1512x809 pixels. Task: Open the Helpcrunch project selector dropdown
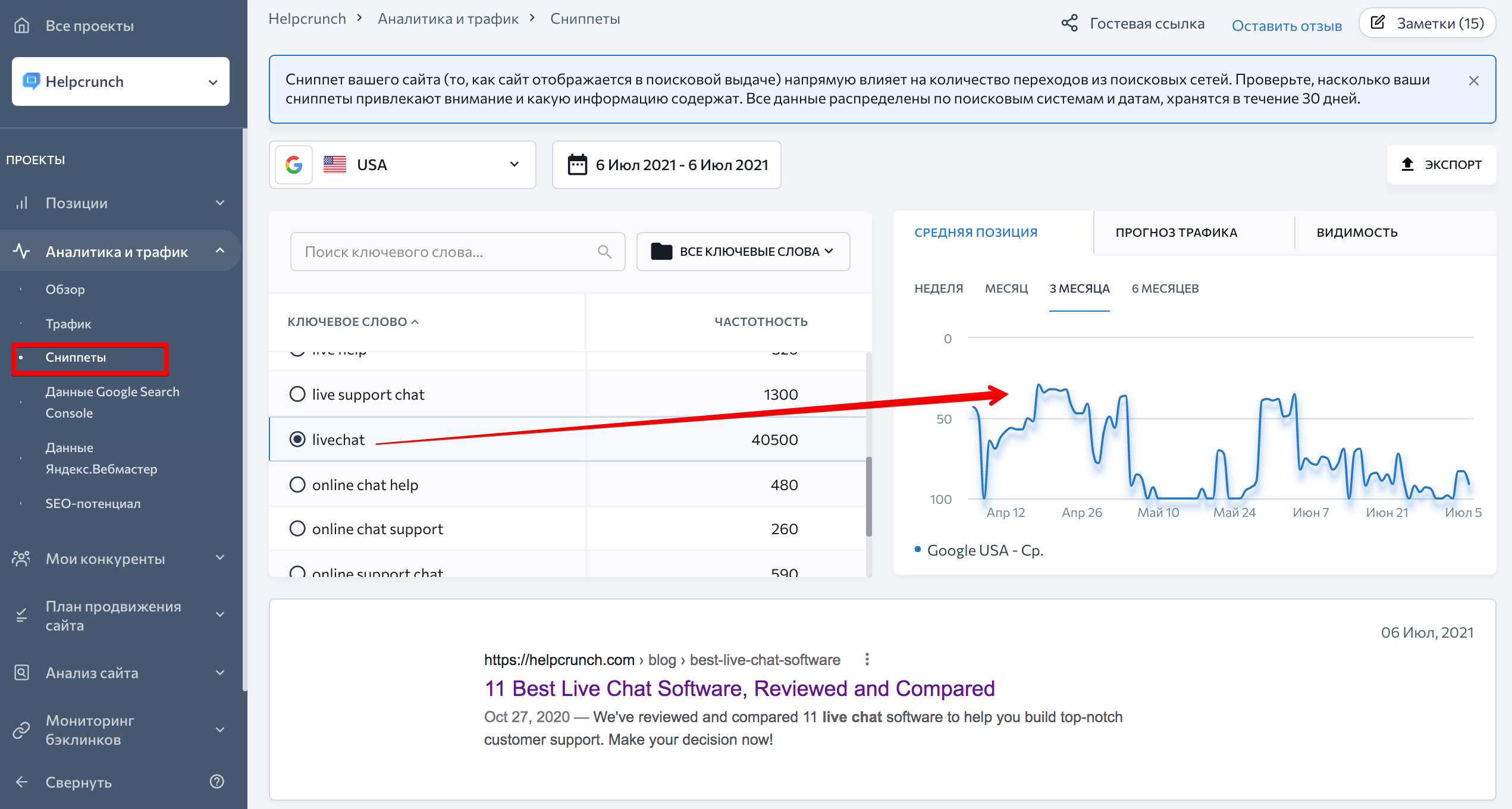tap(121, 81)
